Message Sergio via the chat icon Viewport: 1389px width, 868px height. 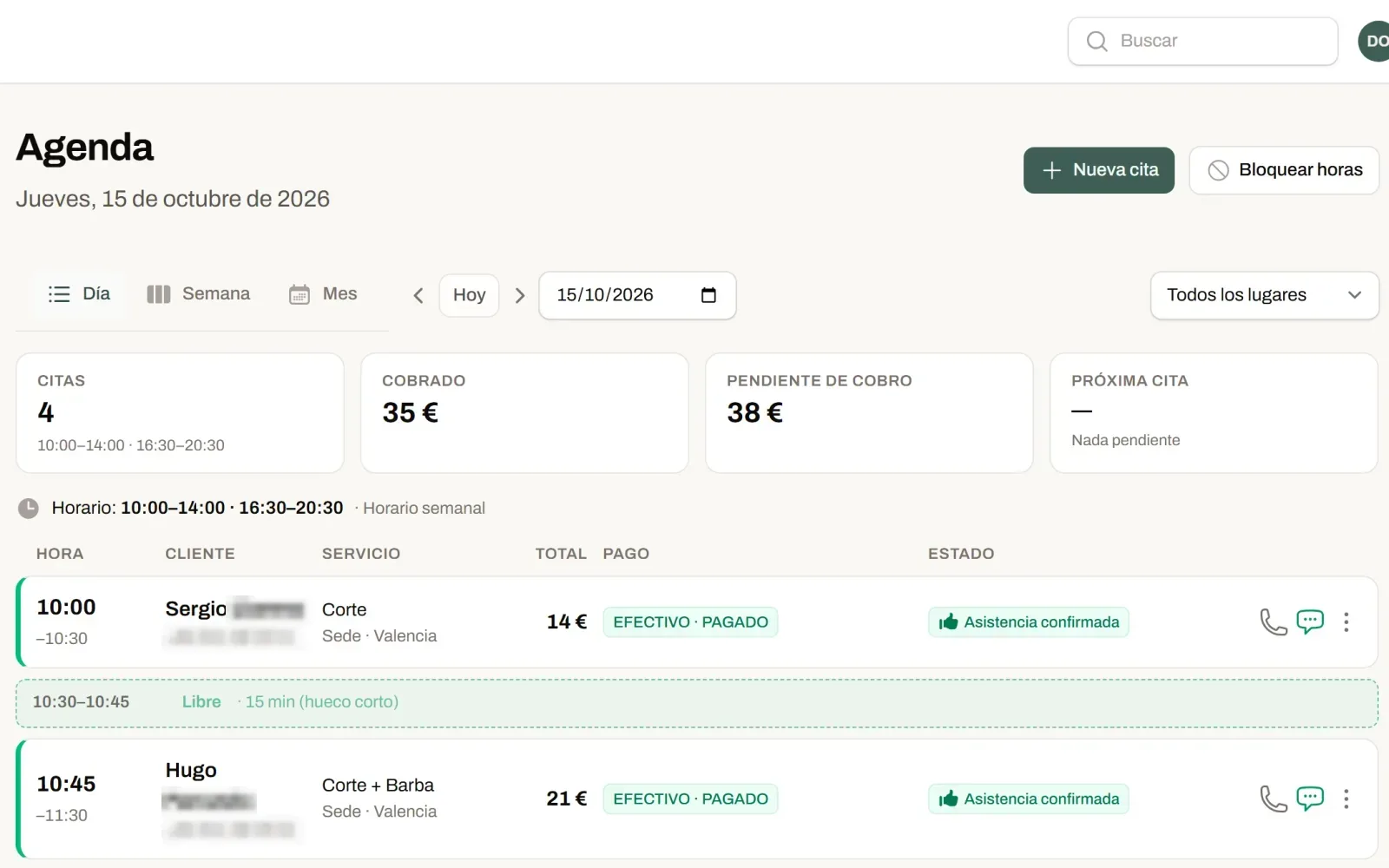pos(1310,621)
